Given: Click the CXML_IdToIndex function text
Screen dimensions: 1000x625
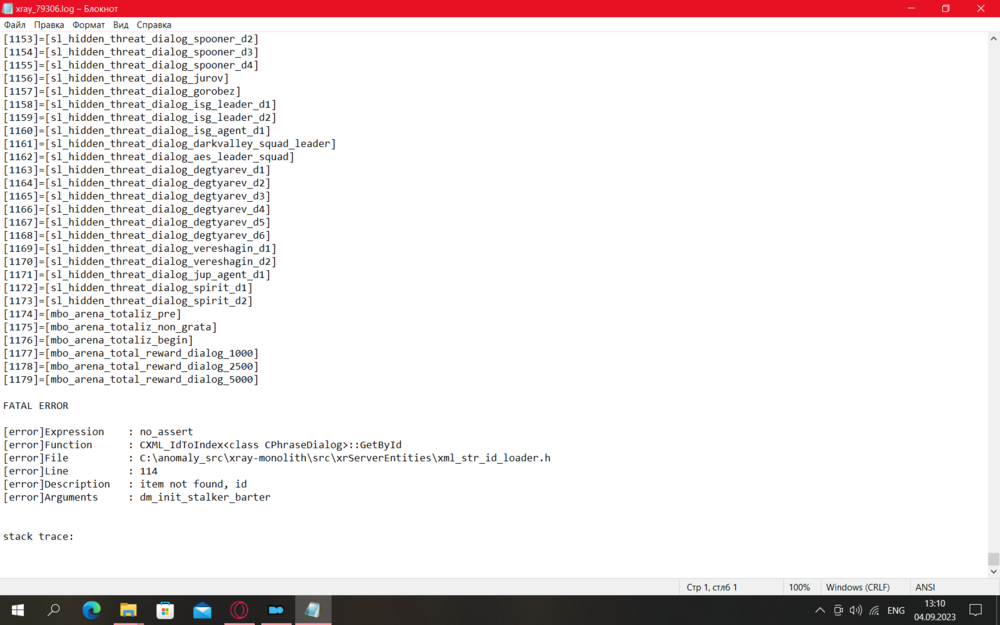Looking at the screenshot, I should pyautogui.click(x=271, y=445).
